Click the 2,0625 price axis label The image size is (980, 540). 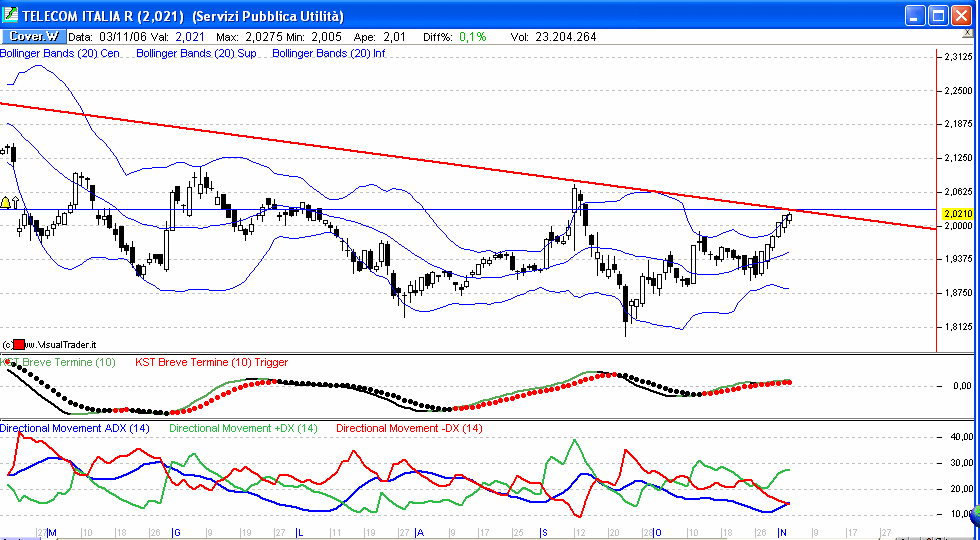coord(958,192)
